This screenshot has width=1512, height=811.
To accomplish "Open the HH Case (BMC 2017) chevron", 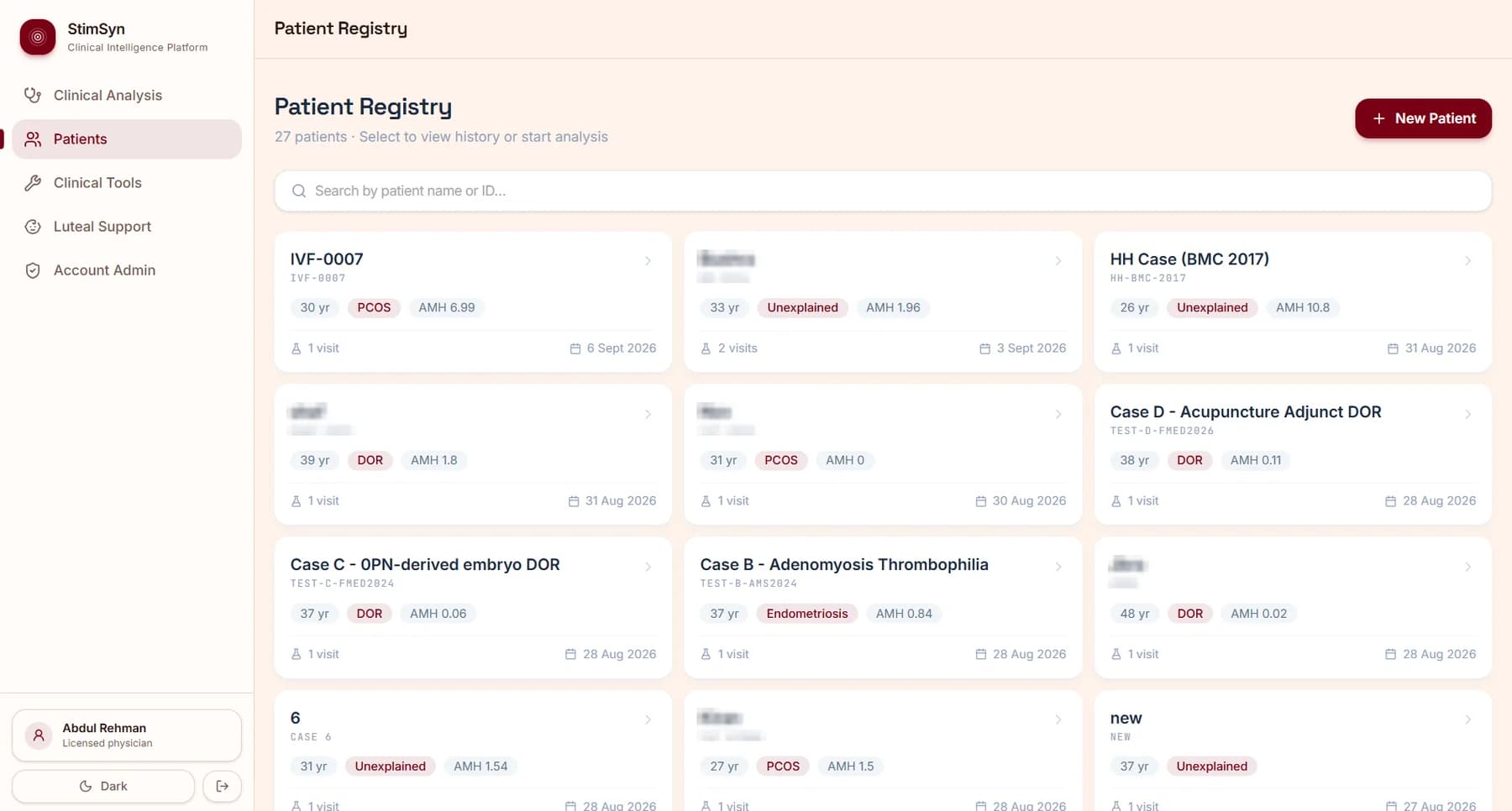I will (x=1468, y=261).
